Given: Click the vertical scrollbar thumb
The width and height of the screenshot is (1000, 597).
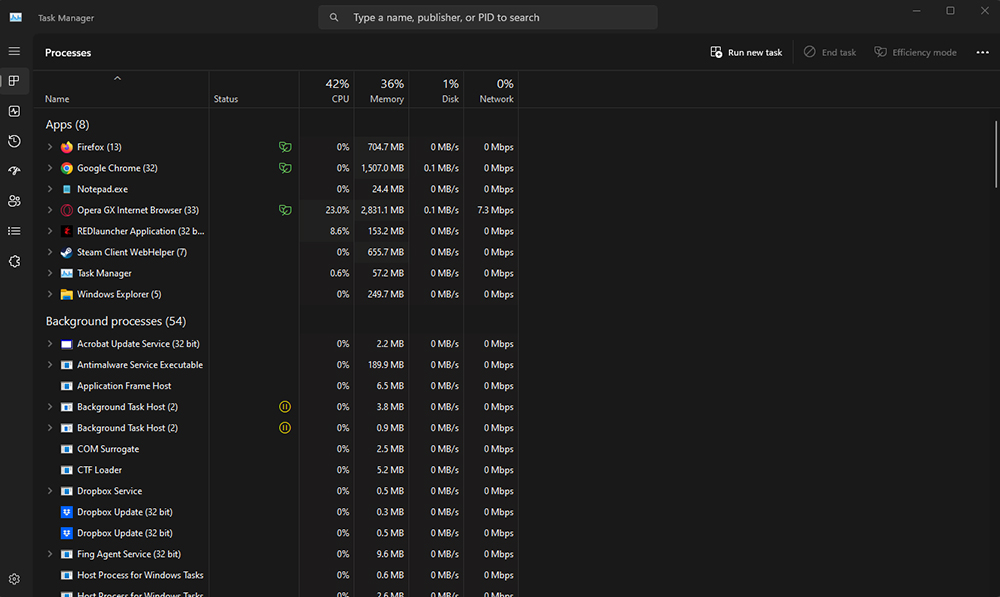Looking at the screenshot, I should [996, 154].
